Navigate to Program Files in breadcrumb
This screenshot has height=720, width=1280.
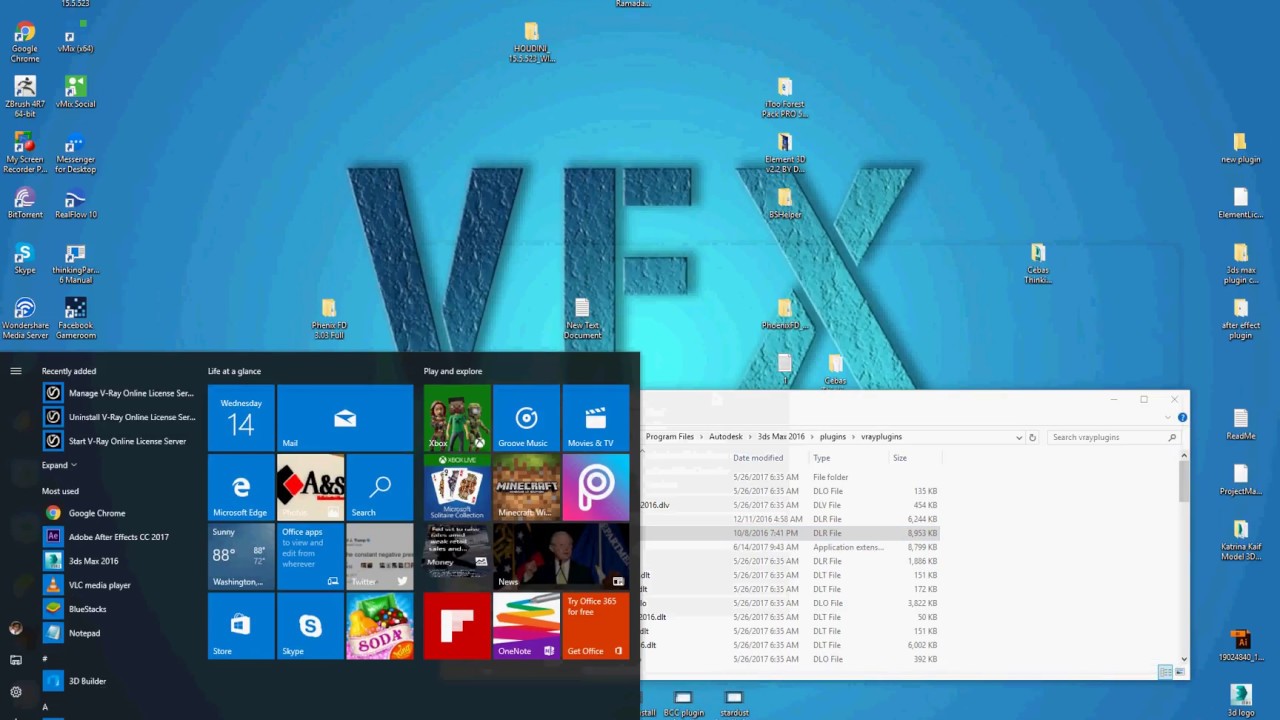point(670,437)
